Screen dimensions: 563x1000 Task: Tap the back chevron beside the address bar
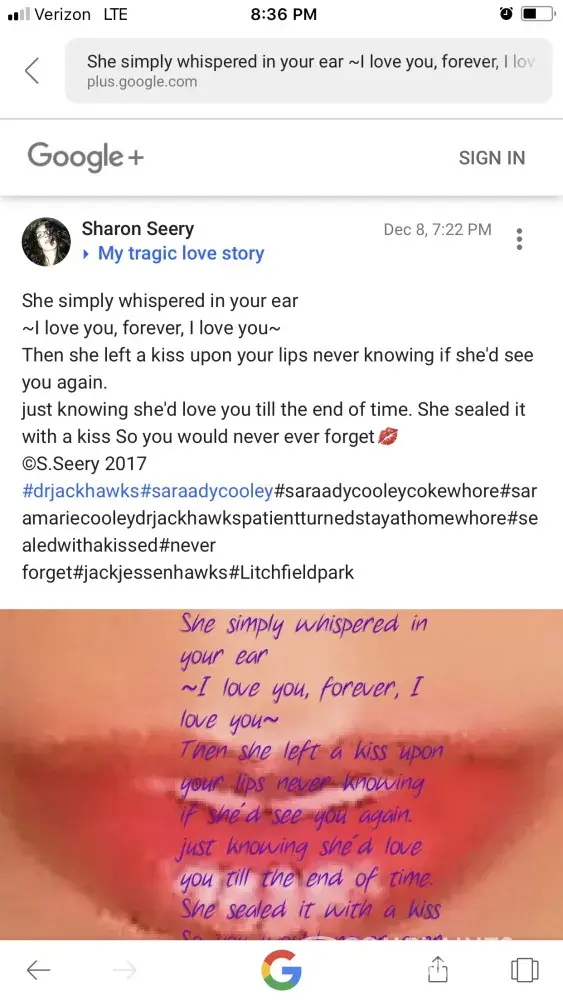[32, 70]
